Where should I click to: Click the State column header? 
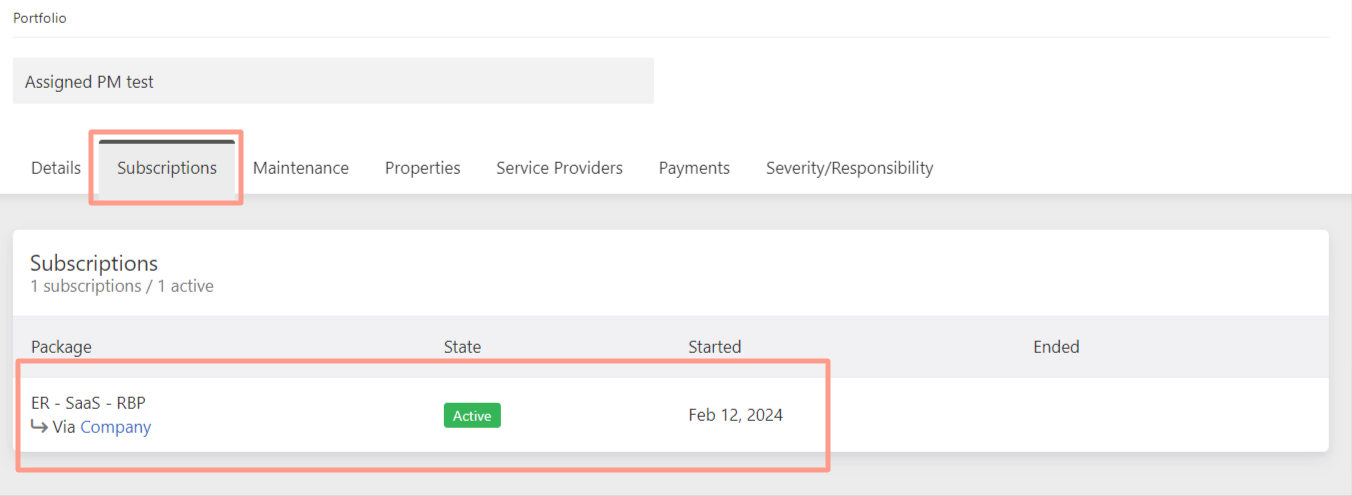[462, 347]
